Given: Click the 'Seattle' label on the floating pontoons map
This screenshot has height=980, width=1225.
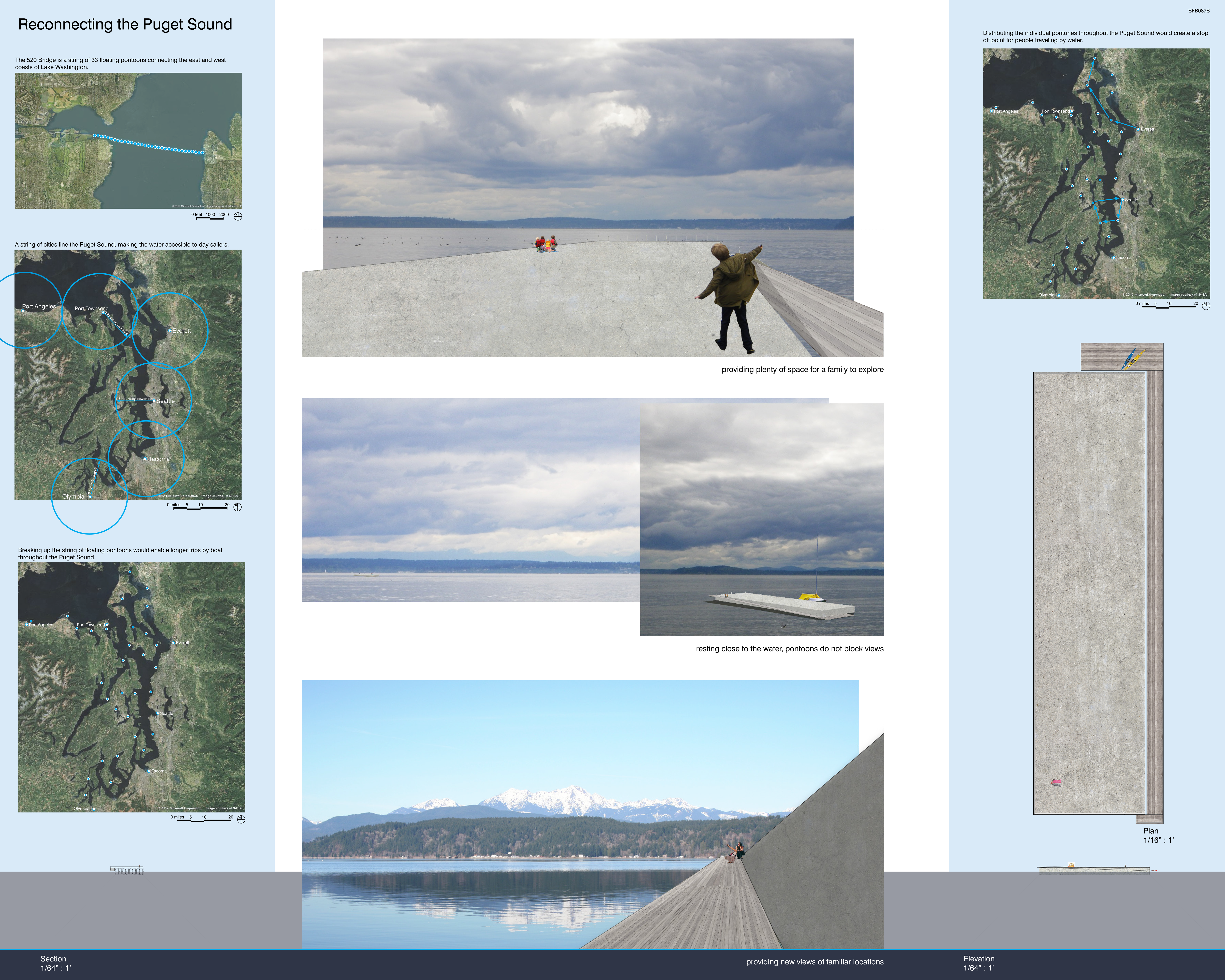Looking at the screenshot, I should (x=166, y=714).
